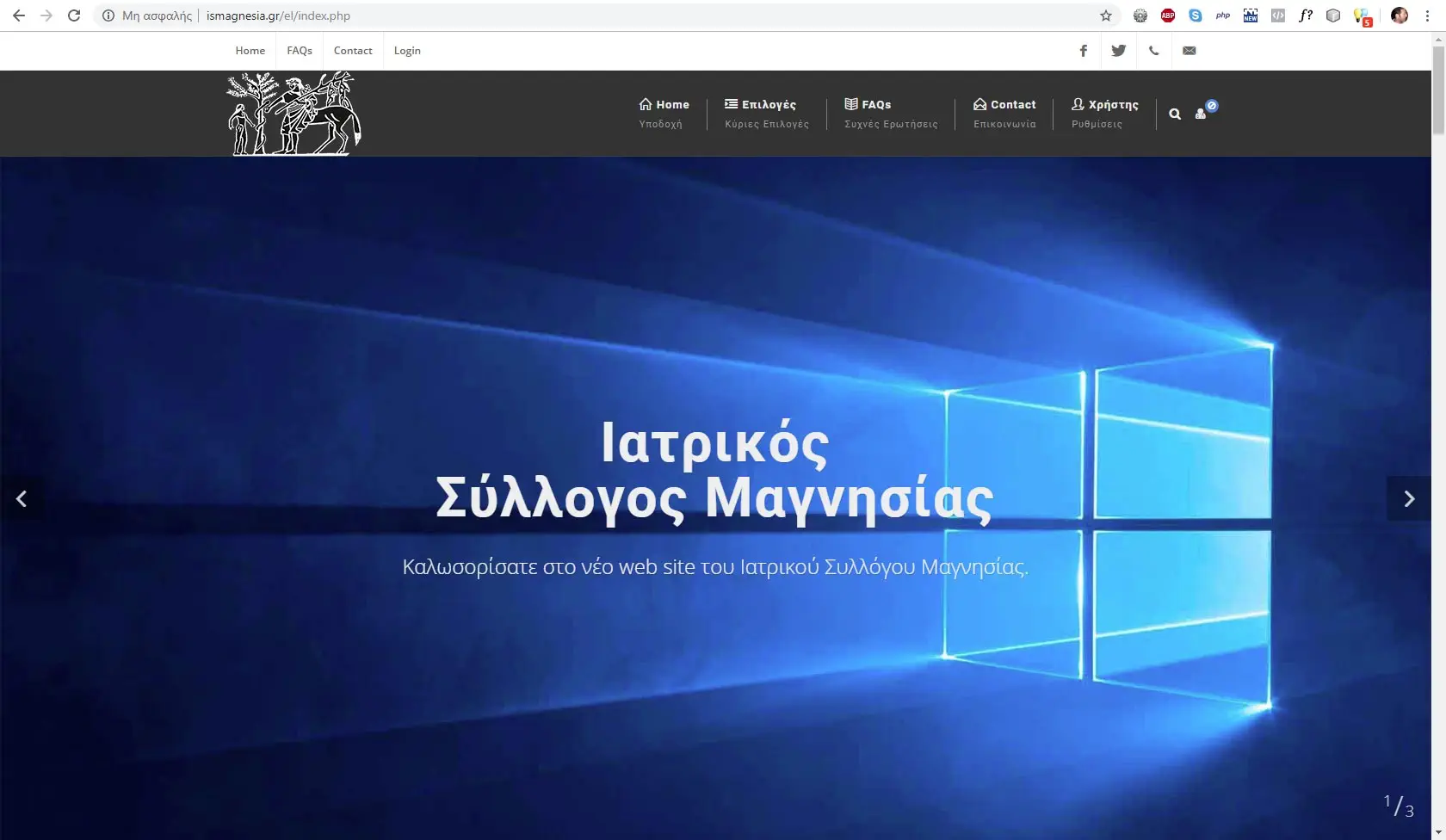The height and width of the screenshot is (840, 1446).
Task: Open the Chrome three-dot menu
Action: (1427, 15)
